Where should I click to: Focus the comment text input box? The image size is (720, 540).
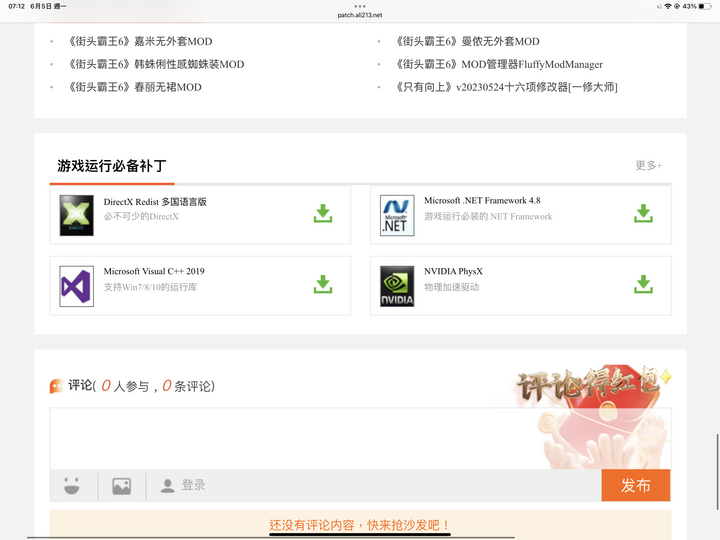point(360,439)
